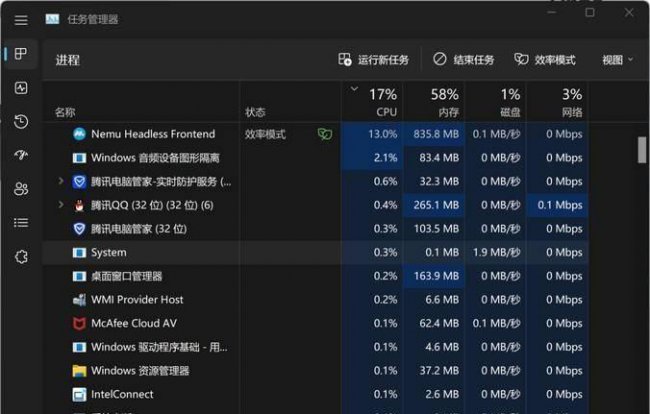This screenshot has height=414, width=650.
Task: Sort by the CPU 17% column header
Action: click(372, 102)
